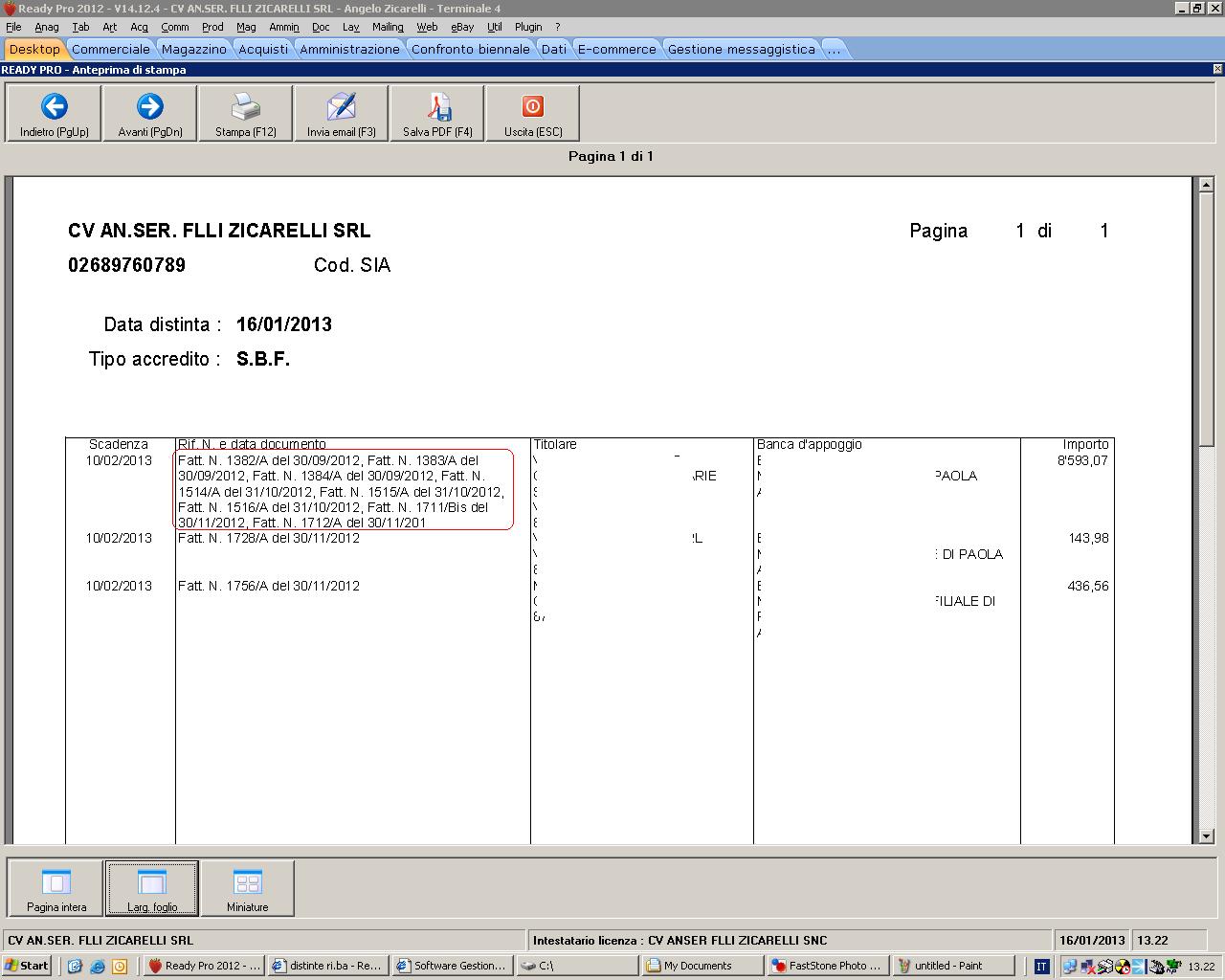
Task: Select the Larg. foglio width view
Action: pyautogui.click(x=152, y=888)
